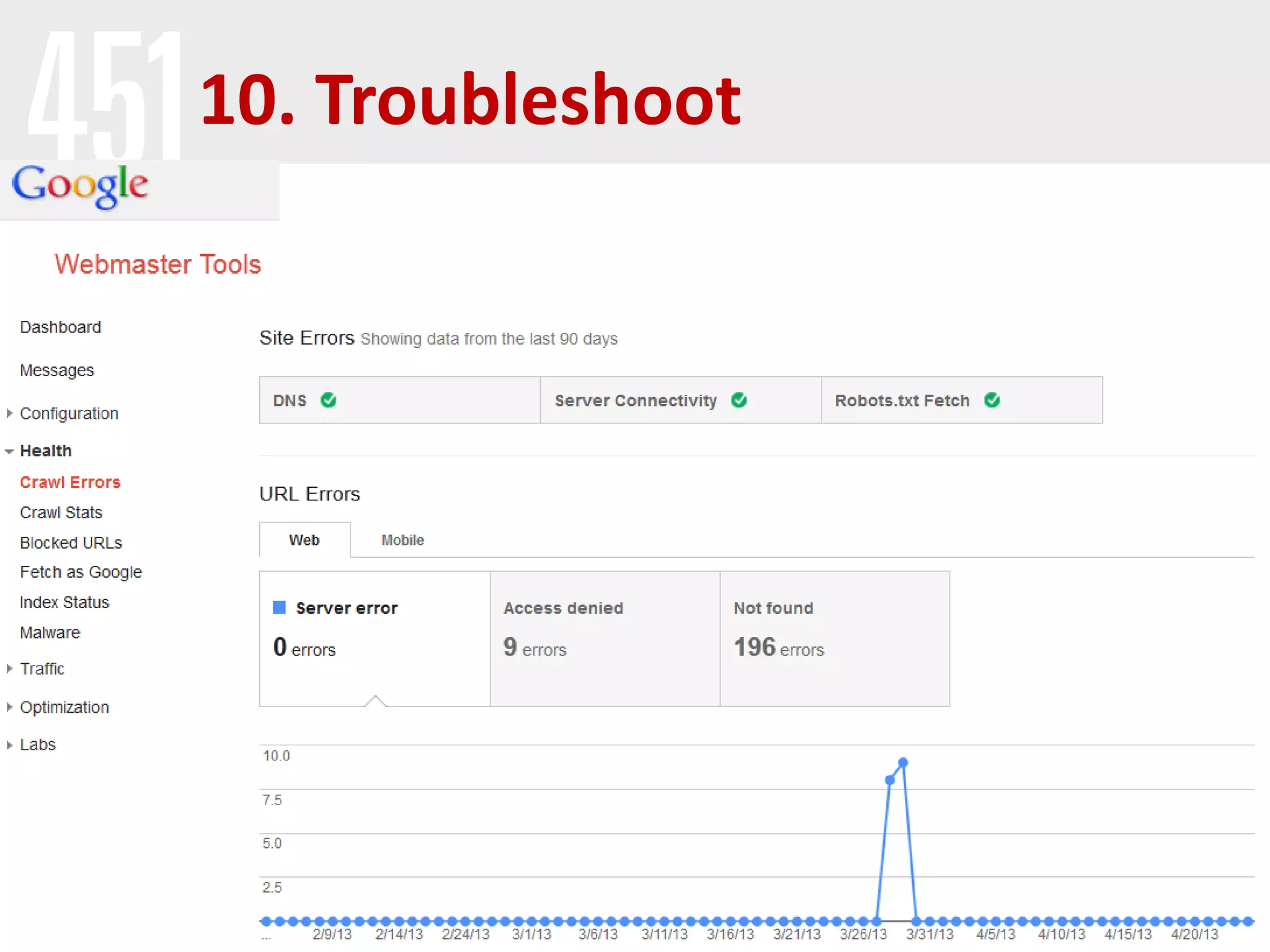
Task: Expand the Traffic section arrow
Action: [9, 669]
